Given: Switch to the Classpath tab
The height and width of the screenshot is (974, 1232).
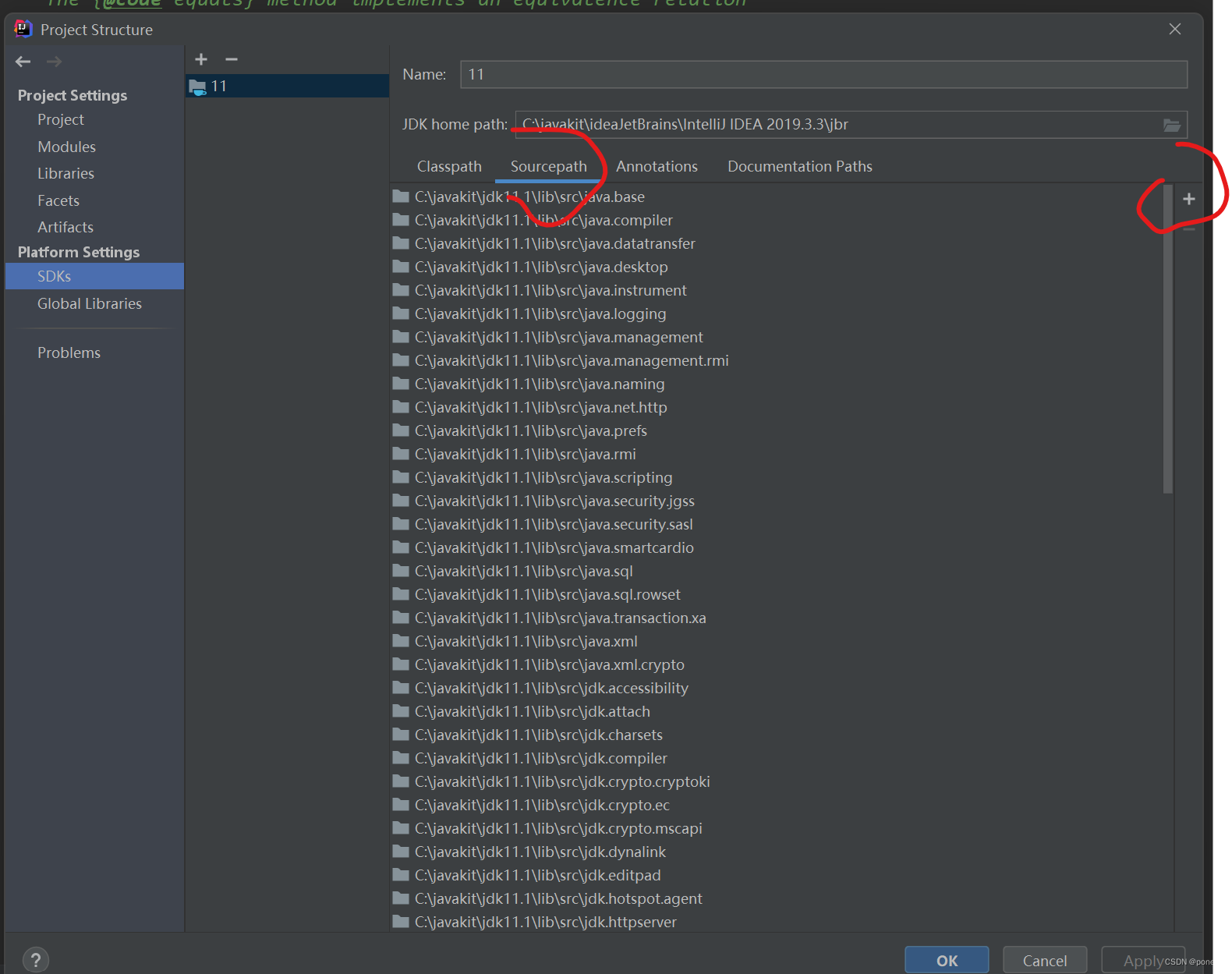Looking at the screenshot, I should (449, 166).
